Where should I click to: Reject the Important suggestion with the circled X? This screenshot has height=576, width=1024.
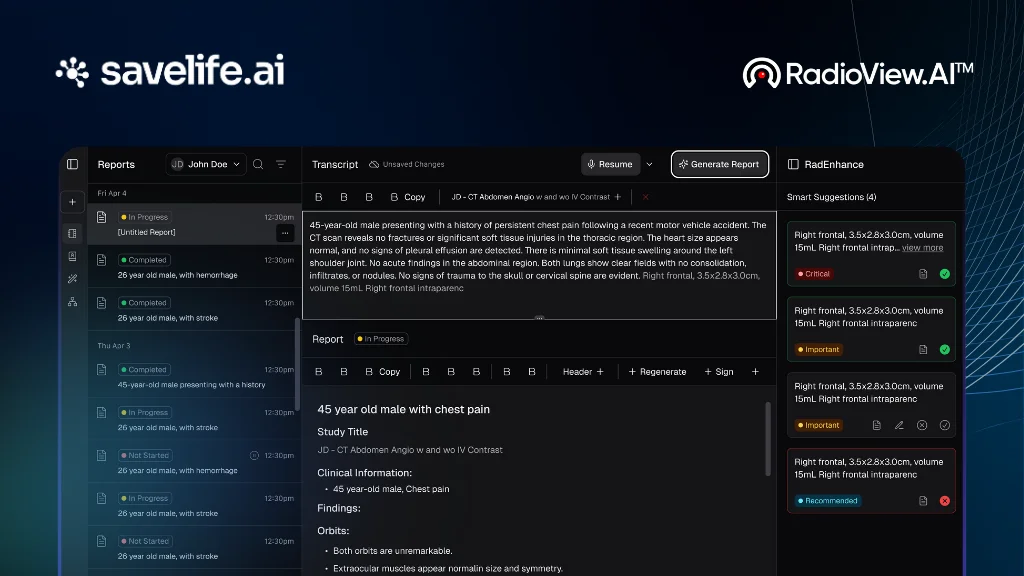(922, 425)
